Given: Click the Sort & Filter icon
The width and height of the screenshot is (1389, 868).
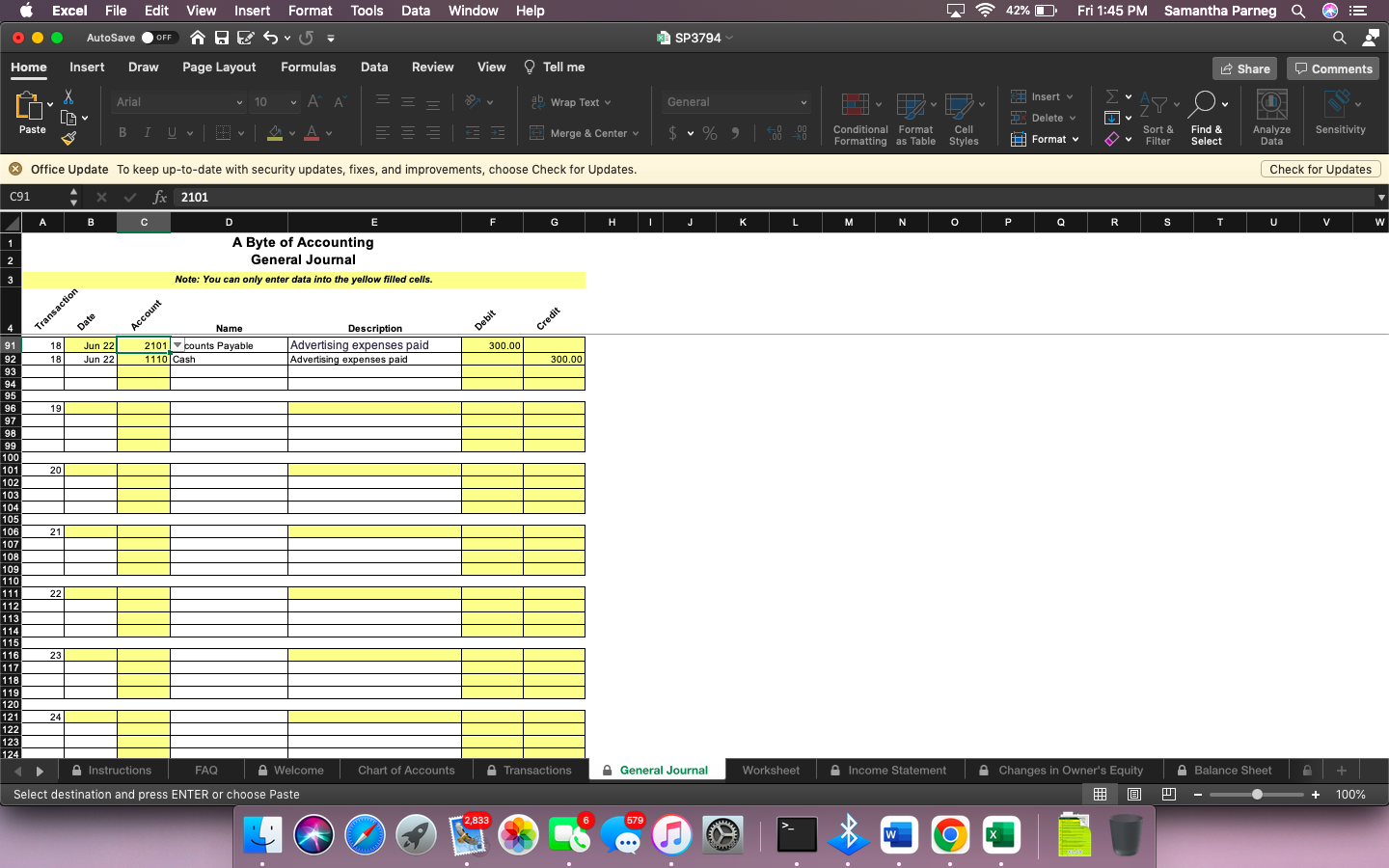Looking at the screenshot, I should click(x=1157, y=118).
